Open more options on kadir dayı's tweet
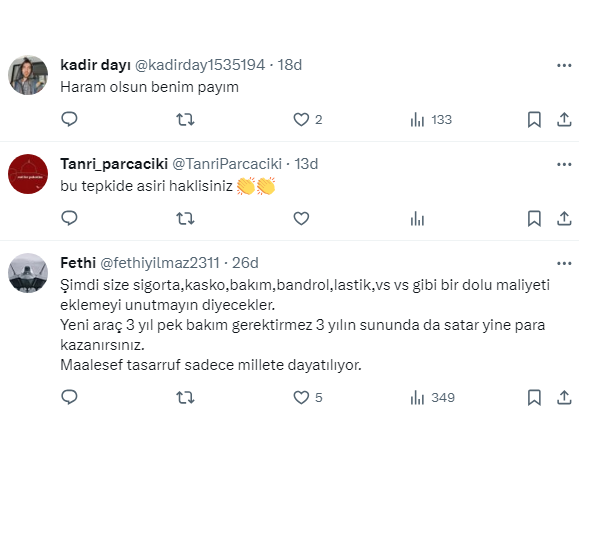 [564, 65]
